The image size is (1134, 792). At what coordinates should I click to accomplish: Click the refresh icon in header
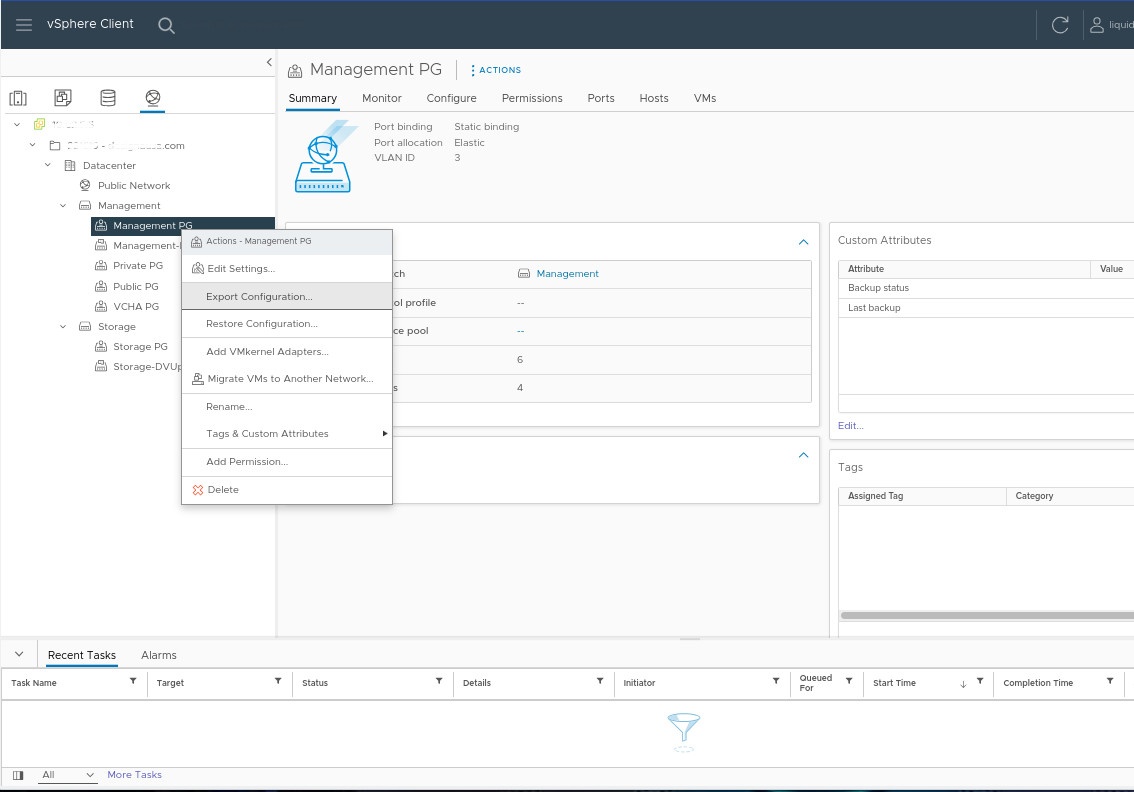(x=1060, y=25)
